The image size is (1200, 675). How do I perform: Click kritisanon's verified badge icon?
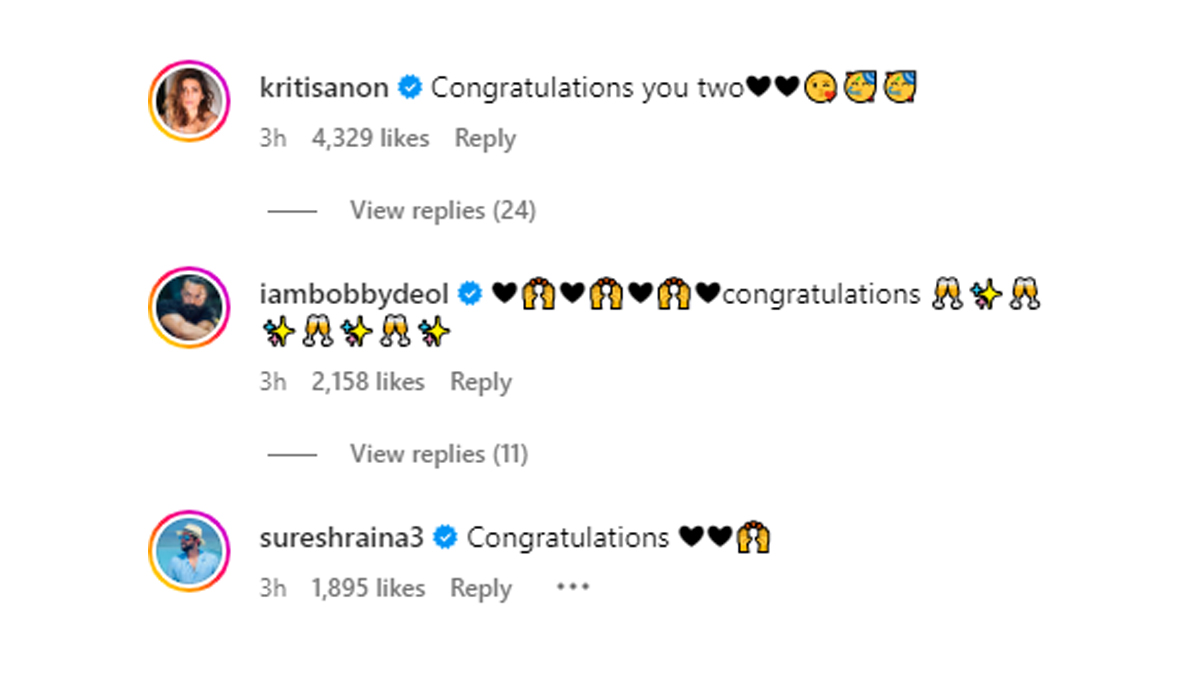pyautogui.click(x=410, y=88)
